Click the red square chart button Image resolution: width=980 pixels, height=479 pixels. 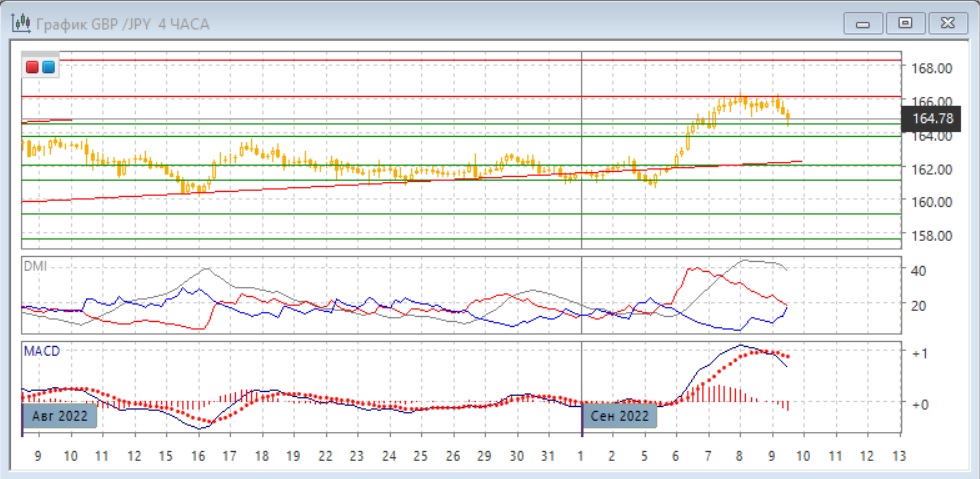[33, 67]
